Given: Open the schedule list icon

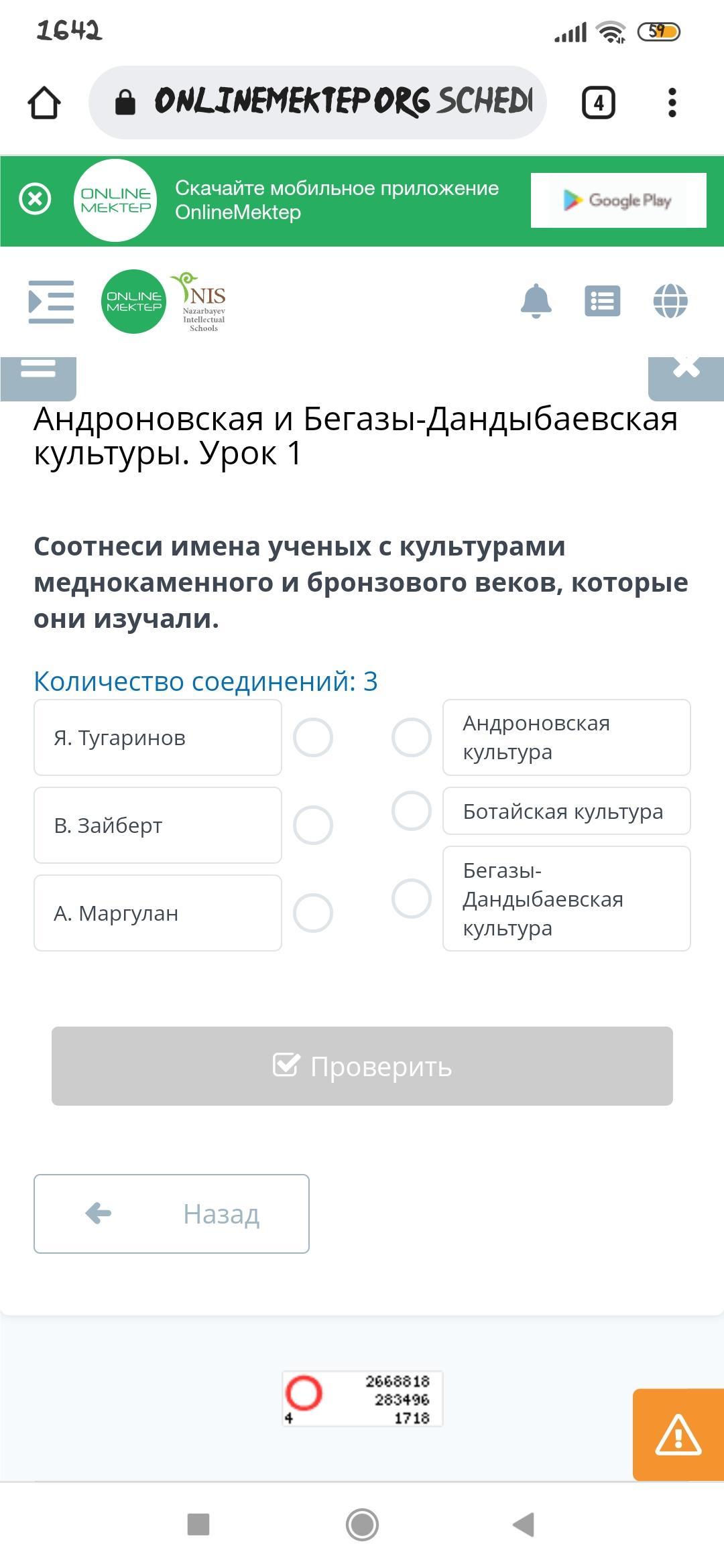Looking at the screenshot, I should coord(603,301).
